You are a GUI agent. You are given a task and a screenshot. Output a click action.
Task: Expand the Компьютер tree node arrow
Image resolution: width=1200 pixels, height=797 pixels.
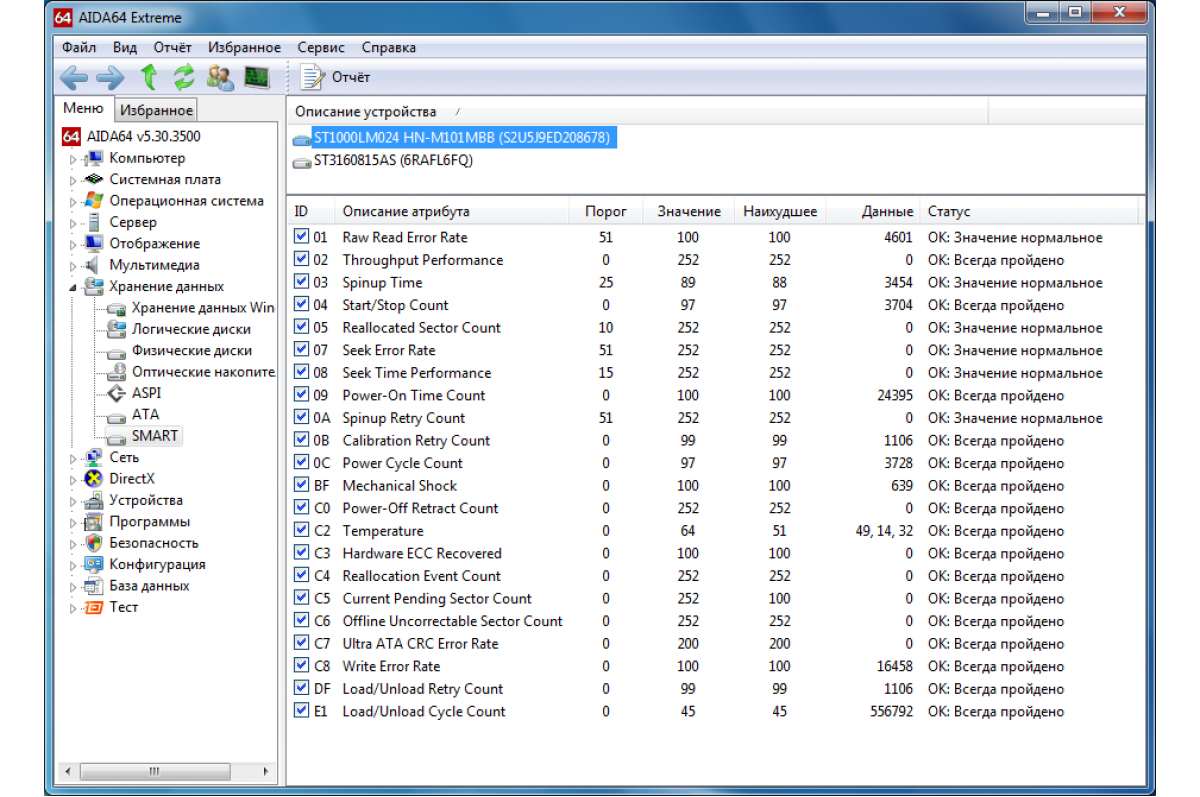click(72, 159)
